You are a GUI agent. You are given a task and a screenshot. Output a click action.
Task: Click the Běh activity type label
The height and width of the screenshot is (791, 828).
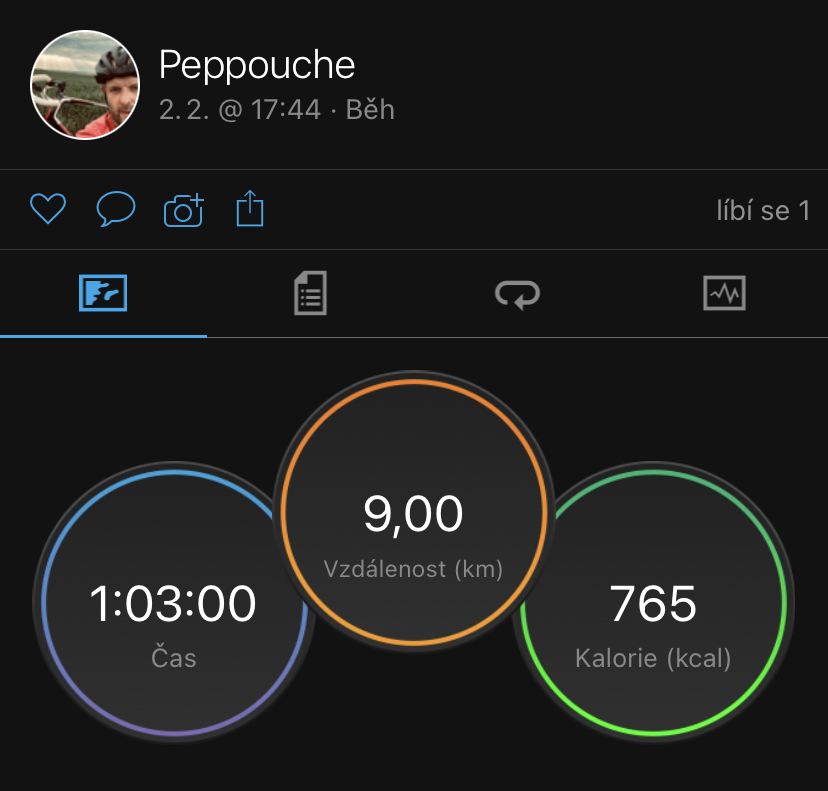(x=370, y=110)
